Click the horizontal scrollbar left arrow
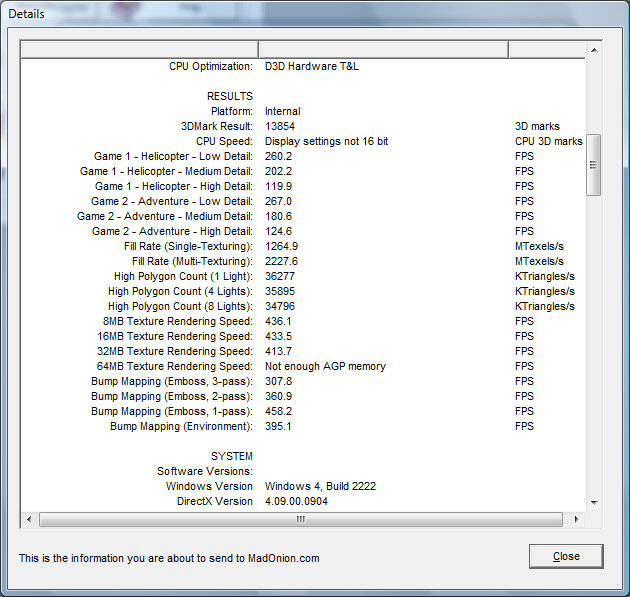 tap(29, 519)
